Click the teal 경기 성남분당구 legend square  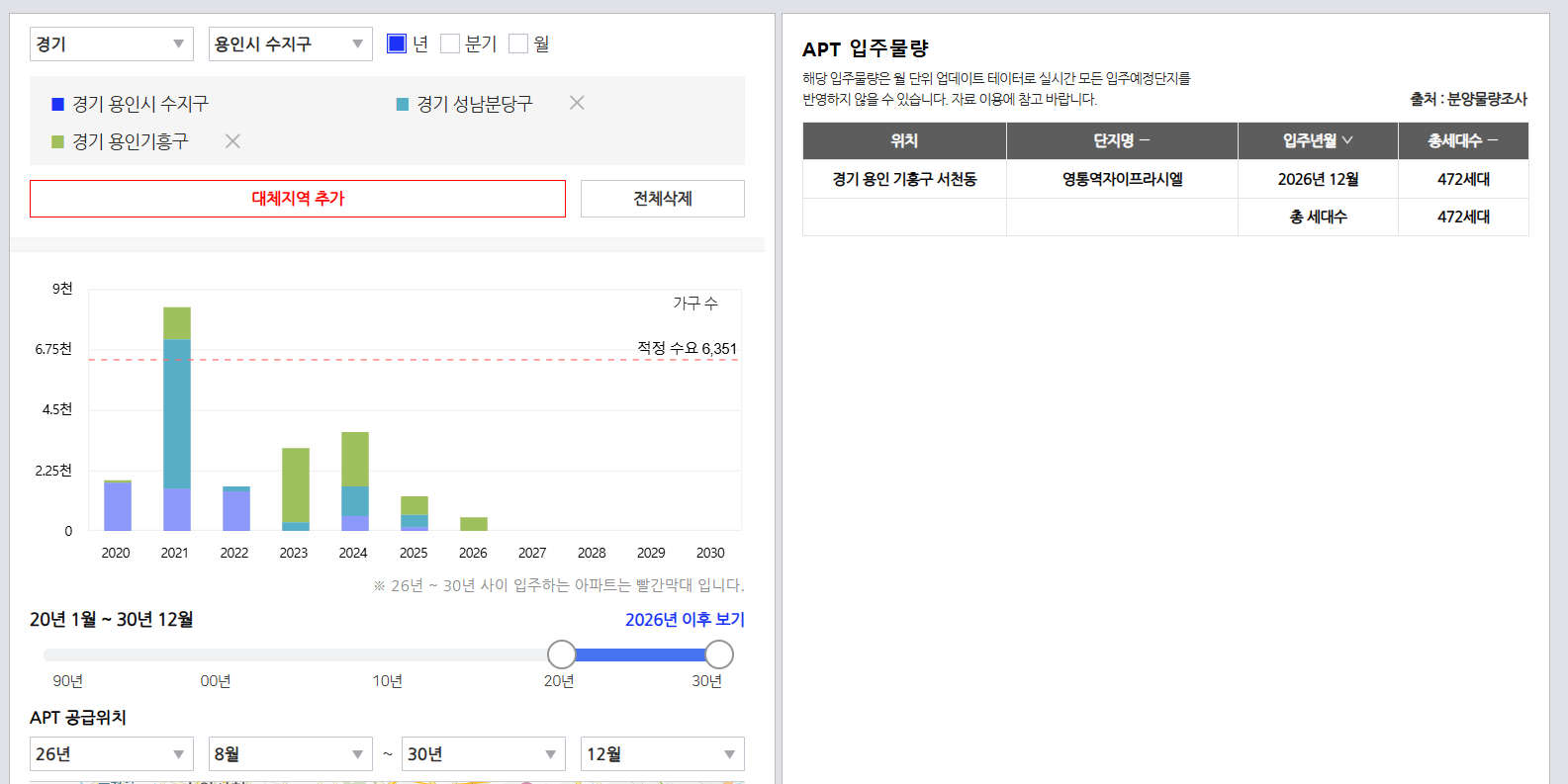403,104
